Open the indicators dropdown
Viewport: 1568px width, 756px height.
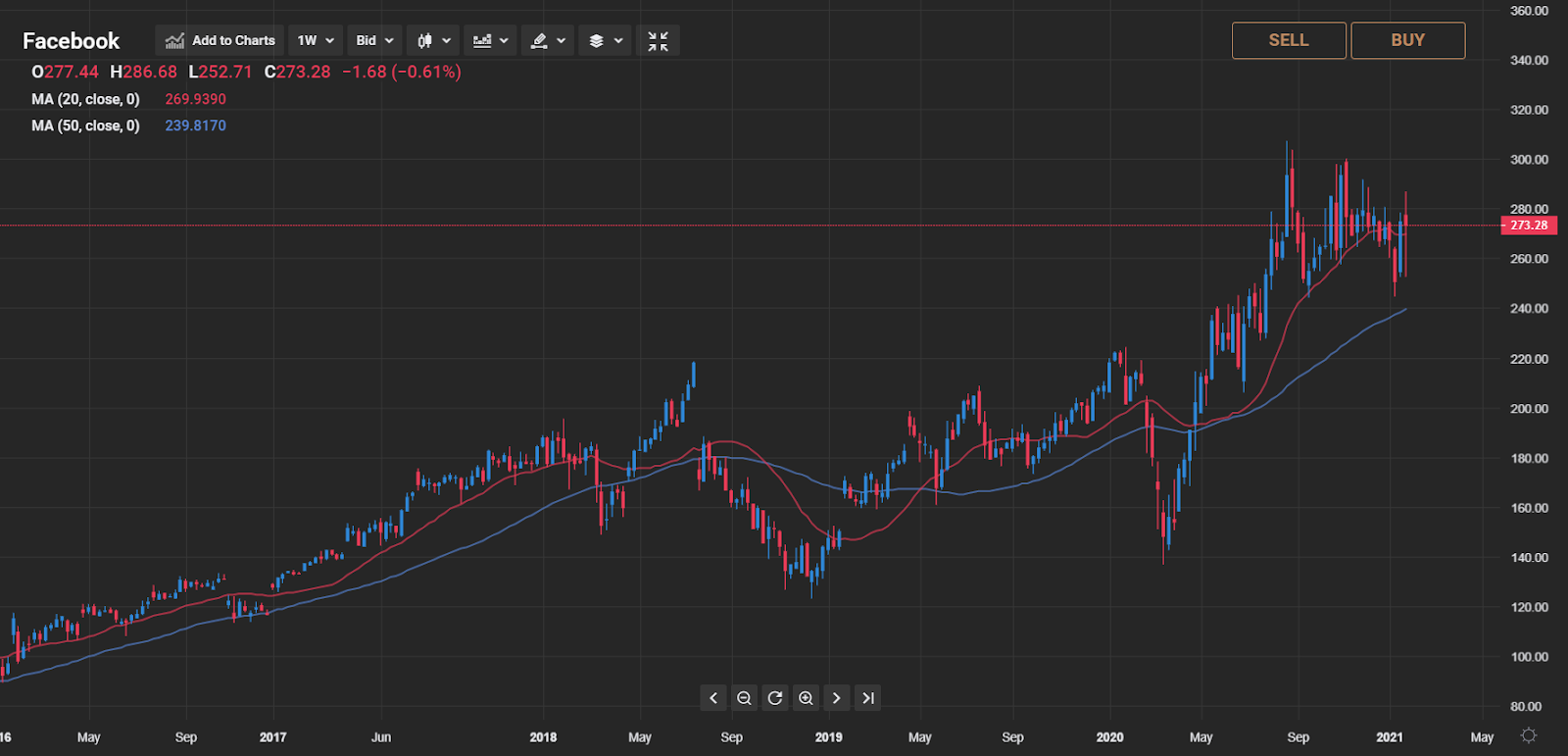(490, 40)
